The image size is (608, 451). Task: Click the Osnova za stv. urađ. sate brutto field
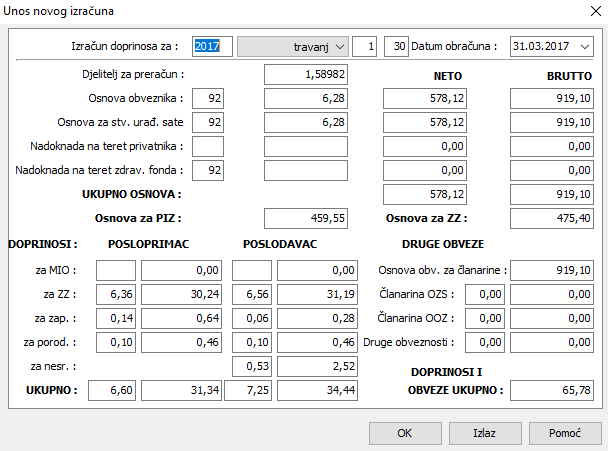552,122
